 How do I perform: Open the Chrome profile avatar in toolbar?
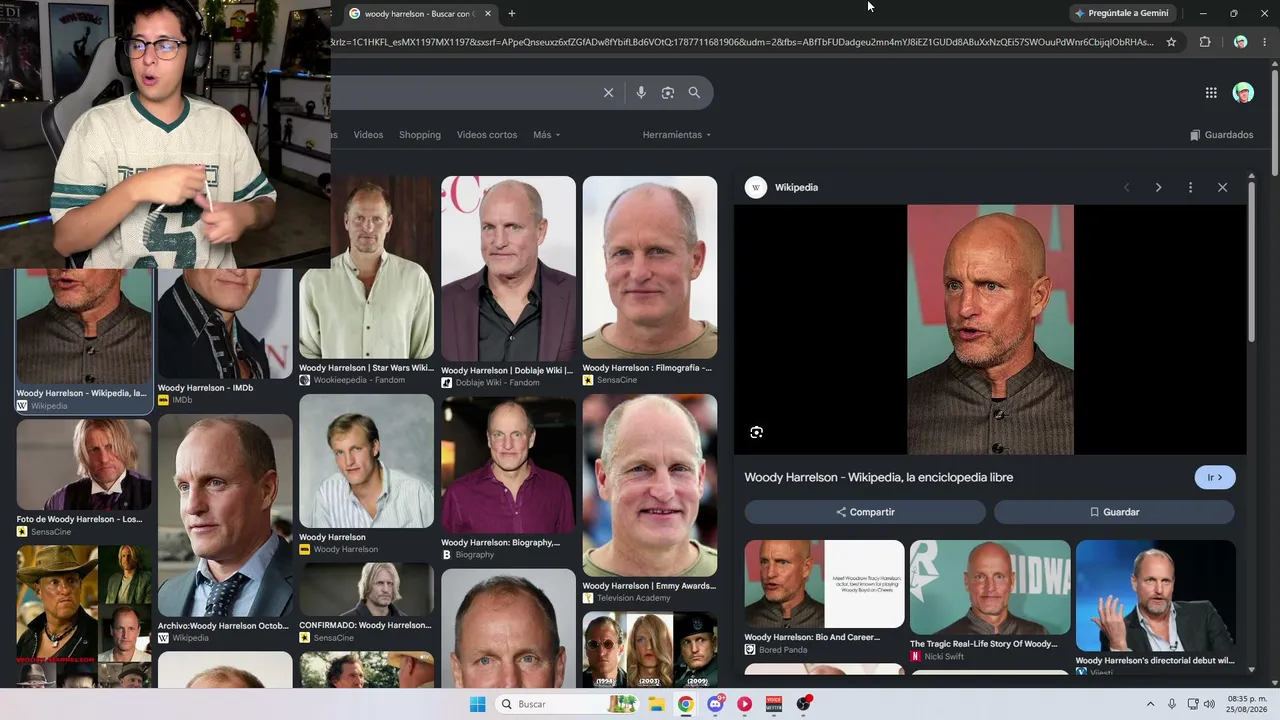[x=1240, y=42]
